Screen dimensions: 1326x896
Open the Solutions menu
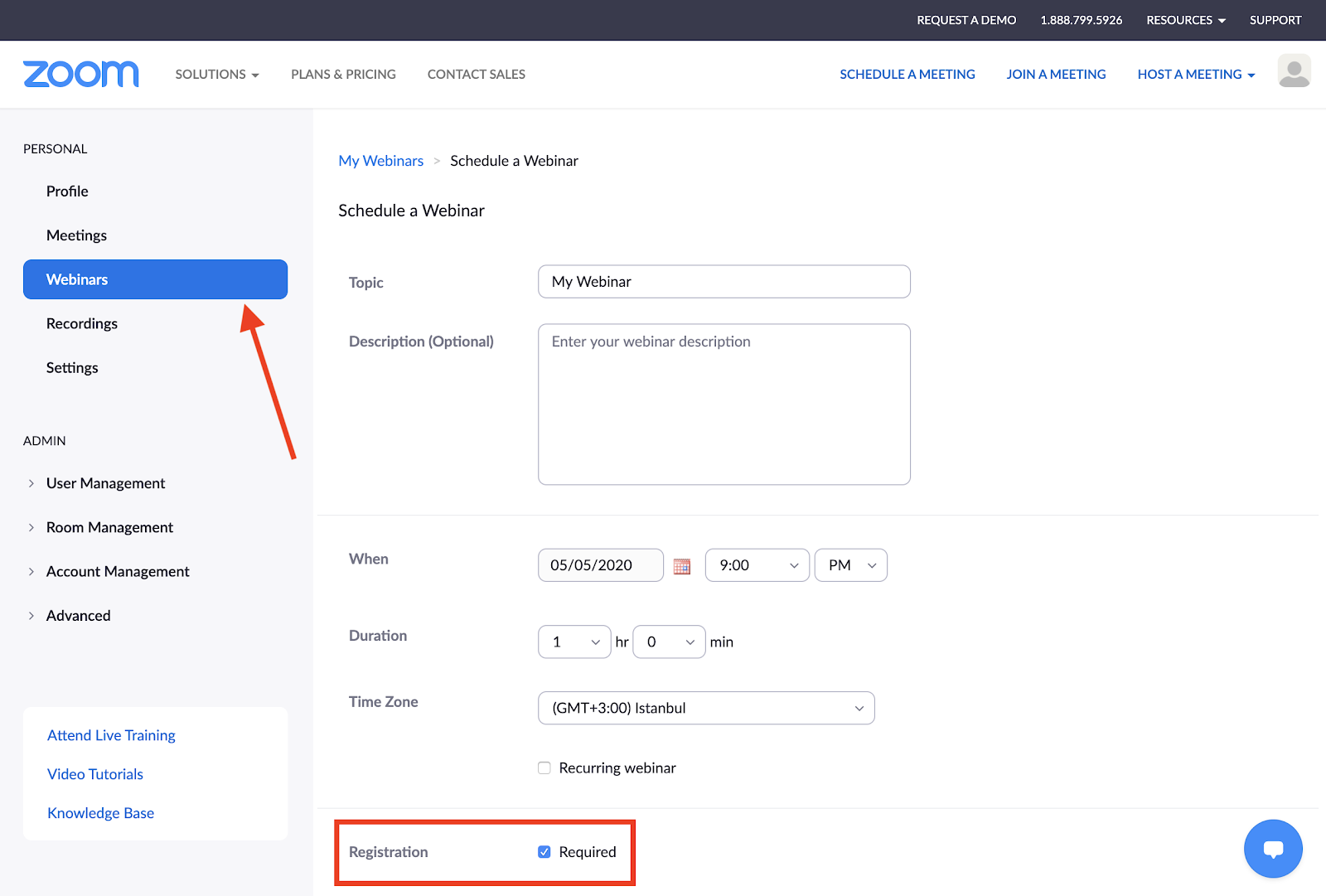tap(216, 75)
